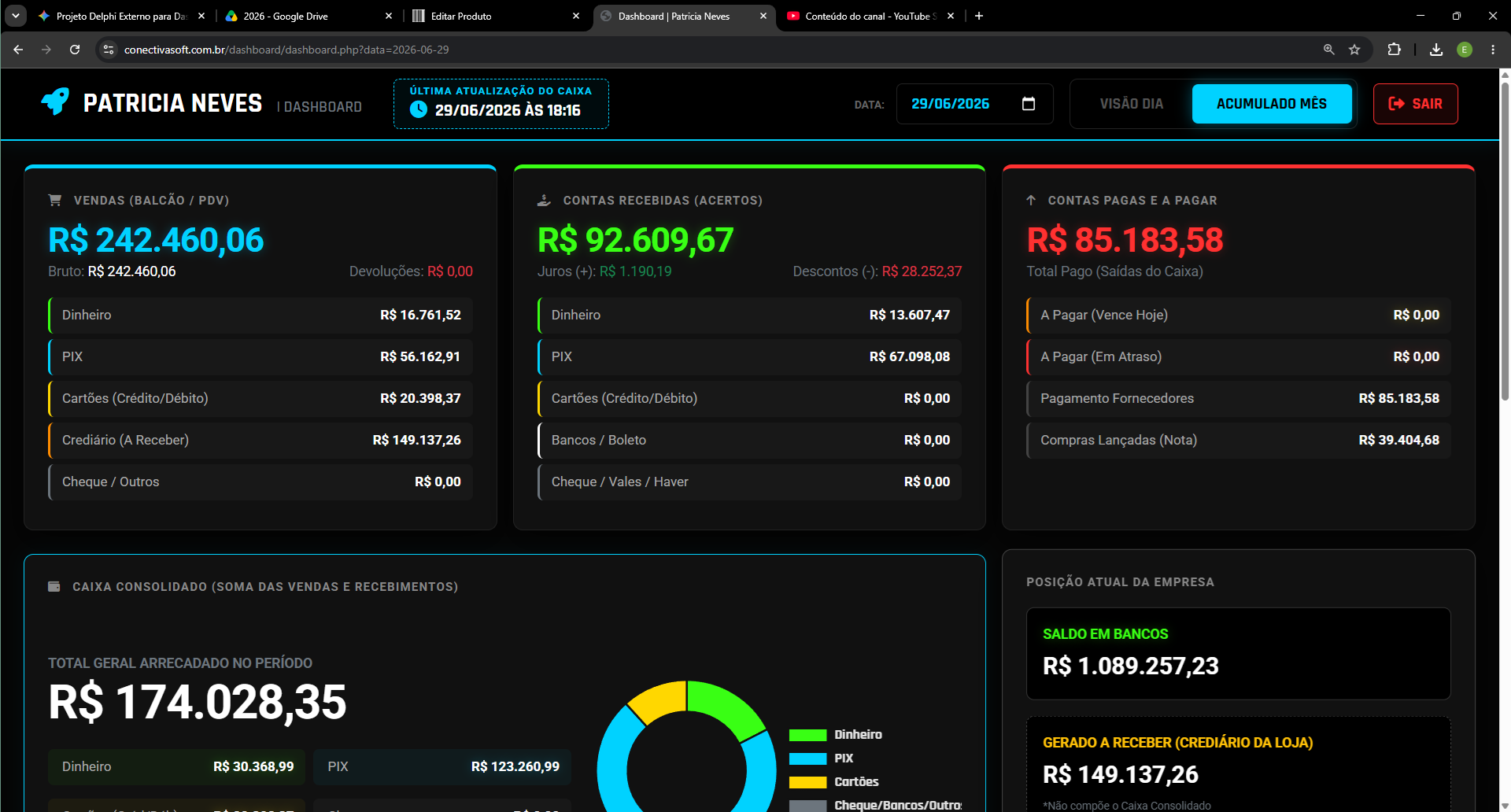Screen dimensions: 1511x812
Task: Click the up arrow icon by Contas Pagas
Action: [x=1031, y=200]
